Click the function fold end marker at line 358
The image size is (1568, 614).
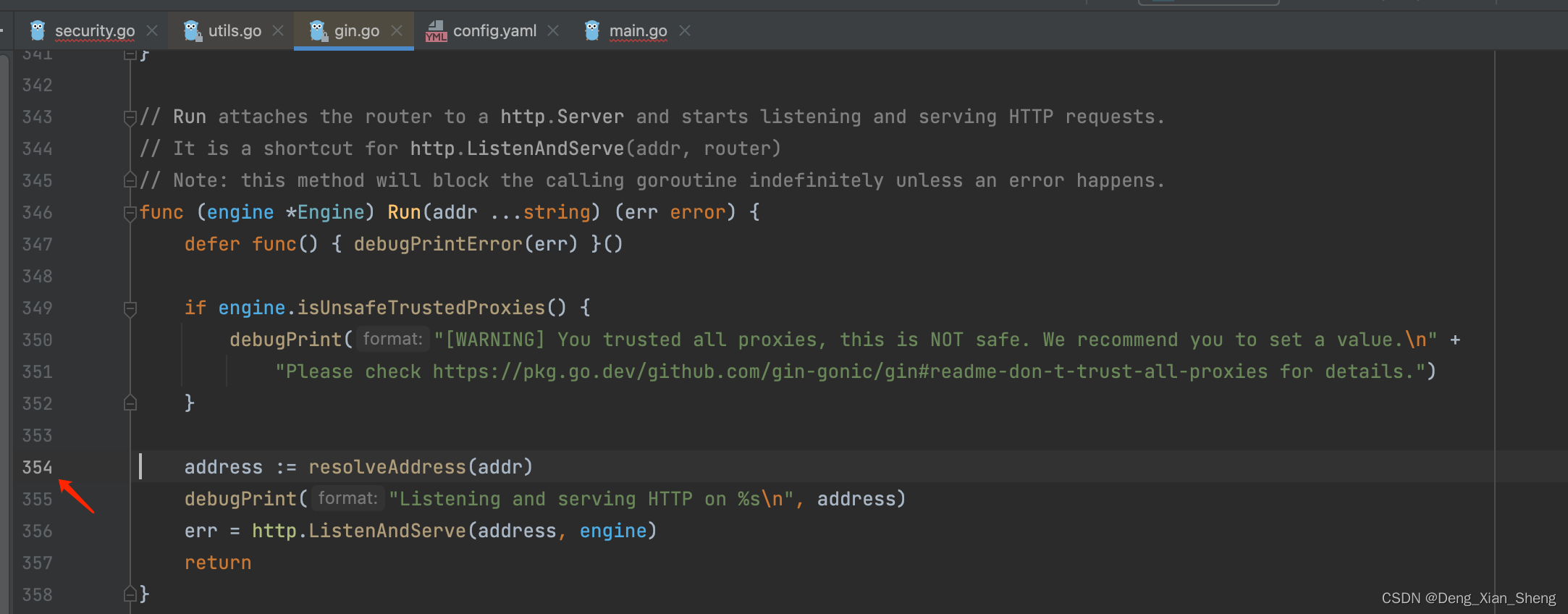[x=130, y=594]
